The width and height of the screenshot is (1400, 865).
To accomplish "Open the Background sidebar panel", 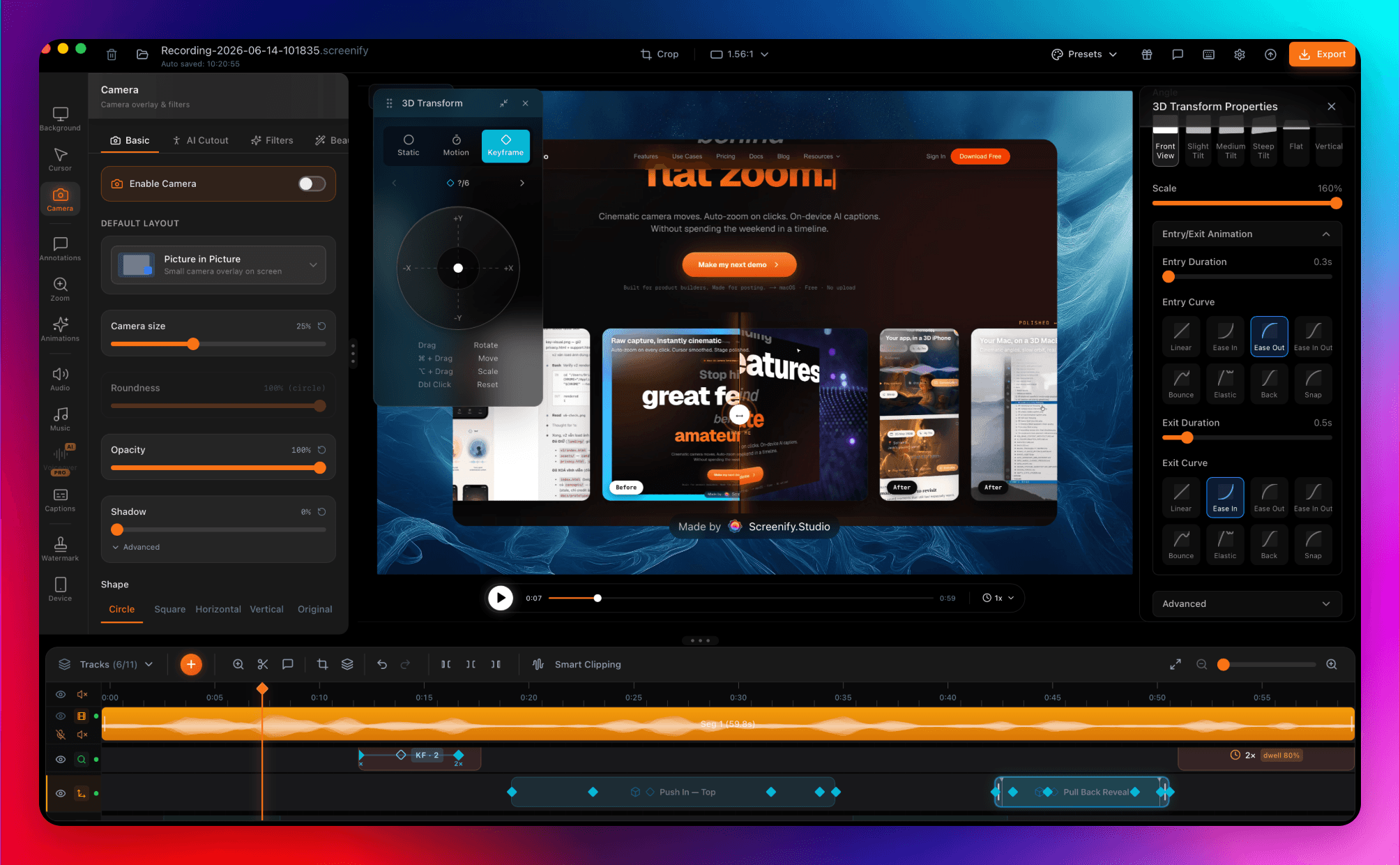I will tap(60, 119).
